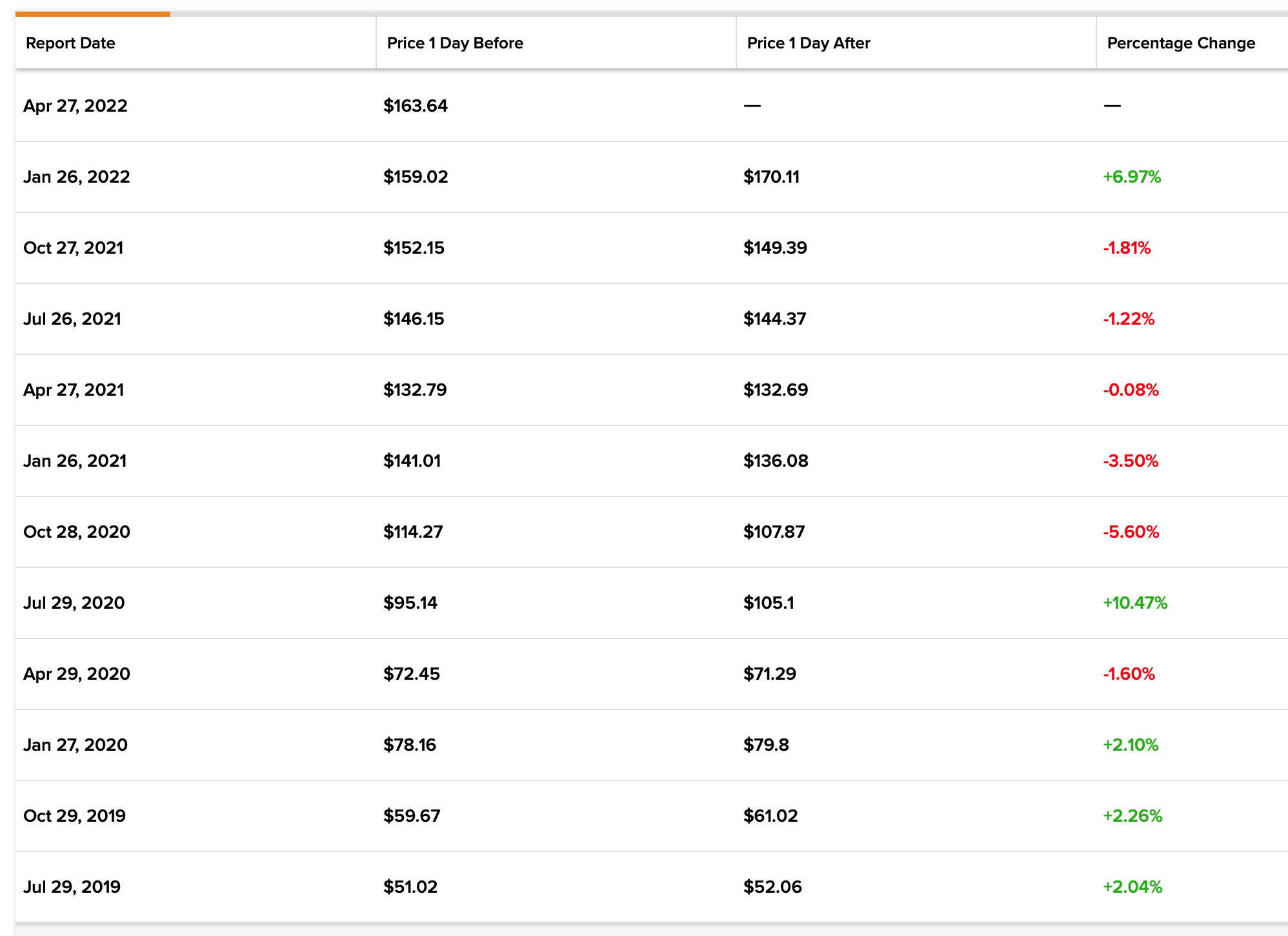Click the $163.64 price before value

(x=416, y=106)
